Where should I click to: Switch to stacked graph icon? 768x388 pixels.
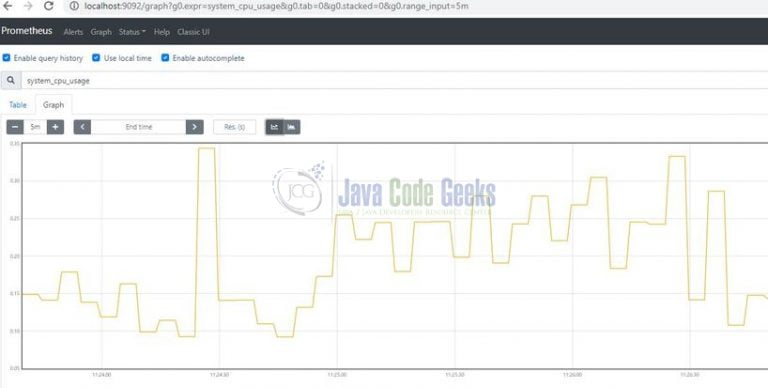pos(291,127)
